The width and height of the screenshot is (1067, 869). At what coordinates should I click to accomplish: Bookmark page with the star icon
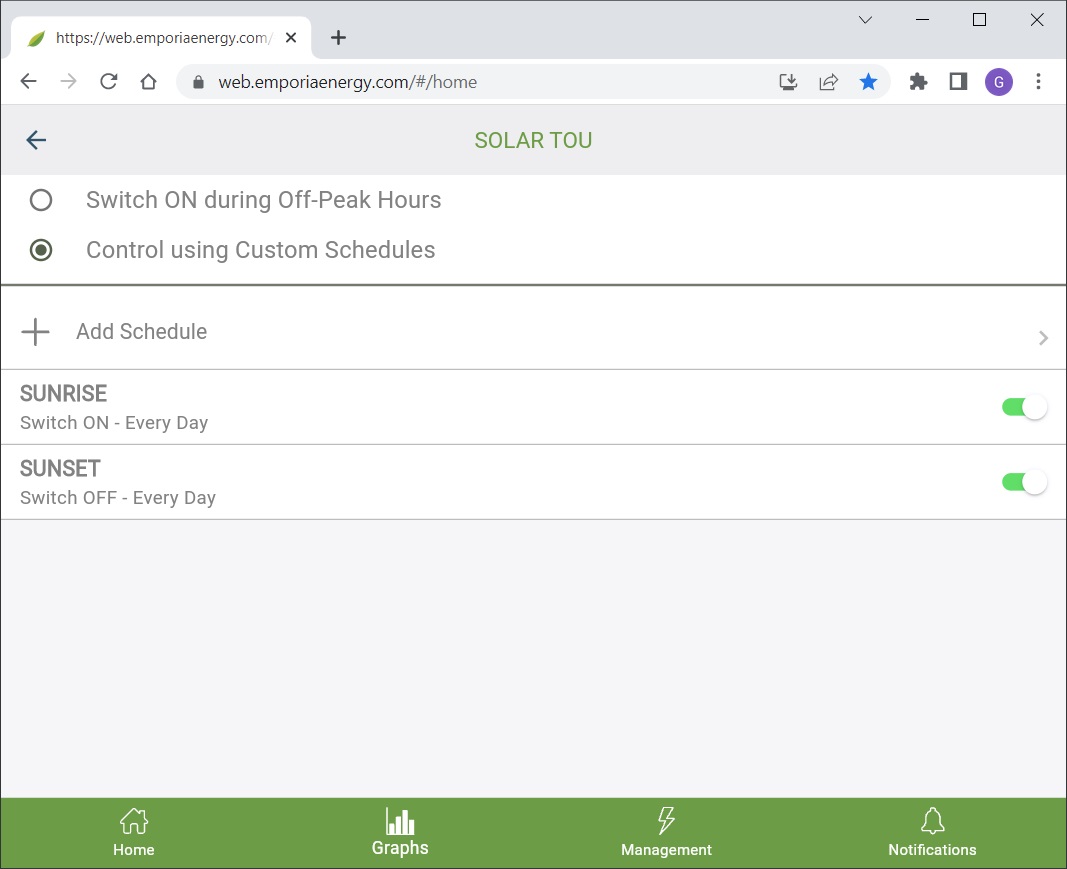868,82
